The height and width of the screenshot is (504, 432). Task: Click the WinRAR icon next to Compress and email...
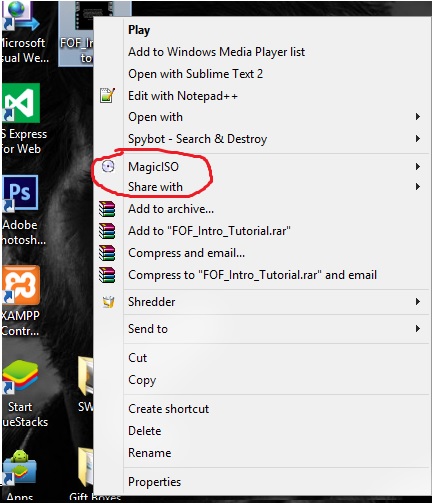click(x=107, y=253)
